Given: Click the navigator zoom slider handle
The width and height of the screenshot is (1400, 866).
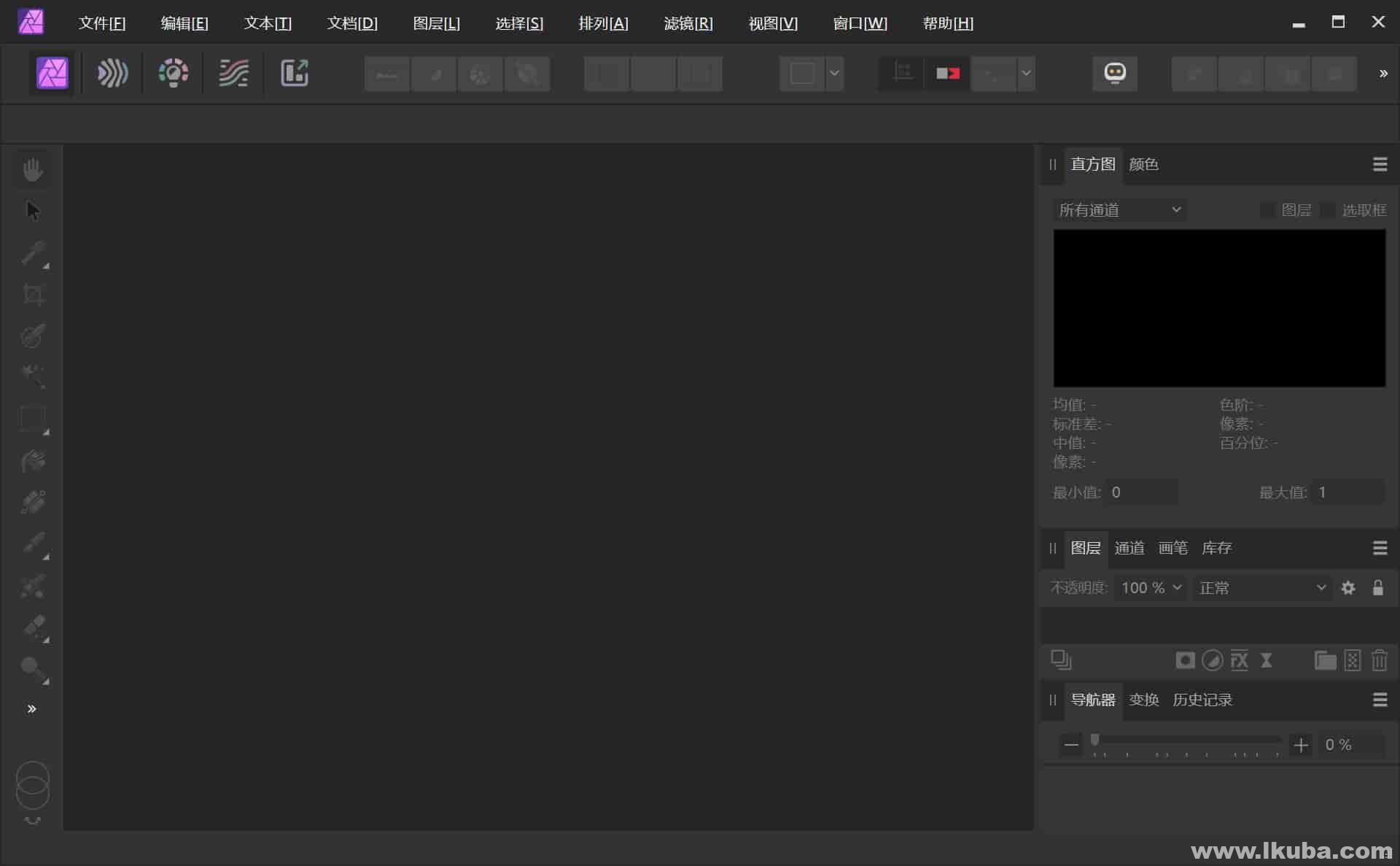Looking at the screenshot, I should point(1094,740).
